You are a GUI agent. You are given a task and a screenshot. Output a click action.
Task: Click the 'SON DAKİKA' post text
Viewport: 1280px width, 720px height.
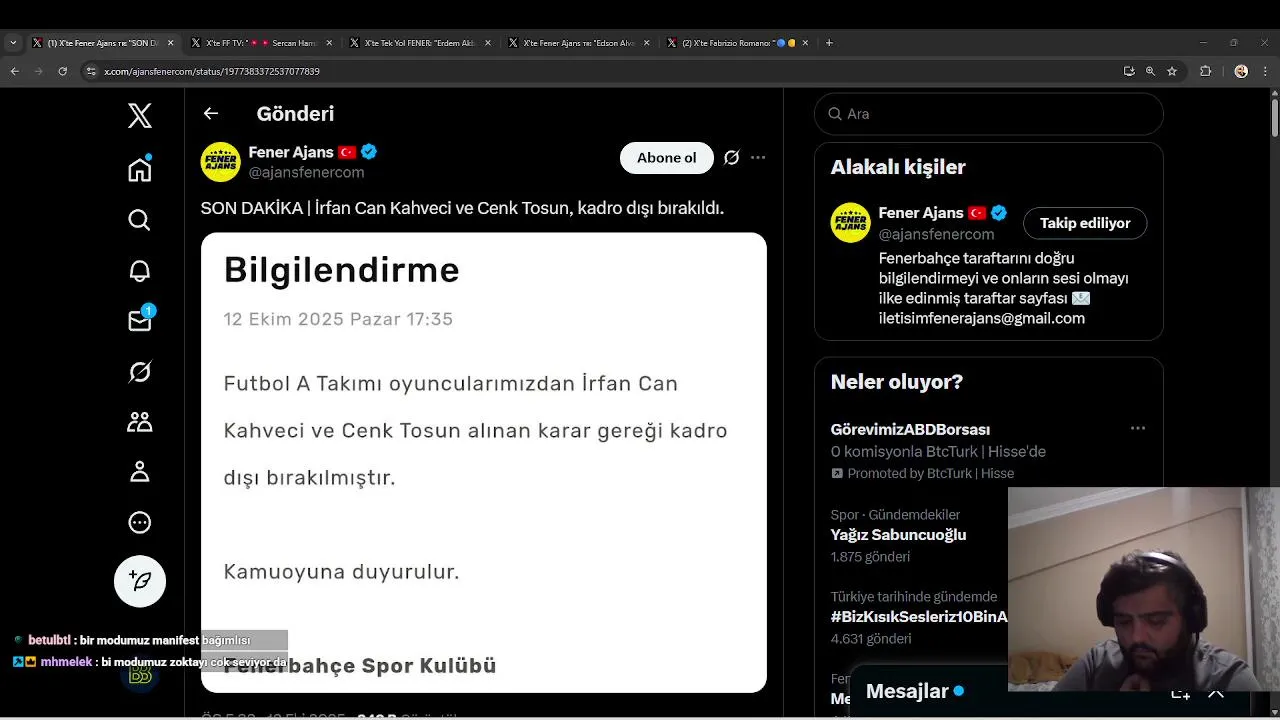pyautogui.click(x=462, y=208)
